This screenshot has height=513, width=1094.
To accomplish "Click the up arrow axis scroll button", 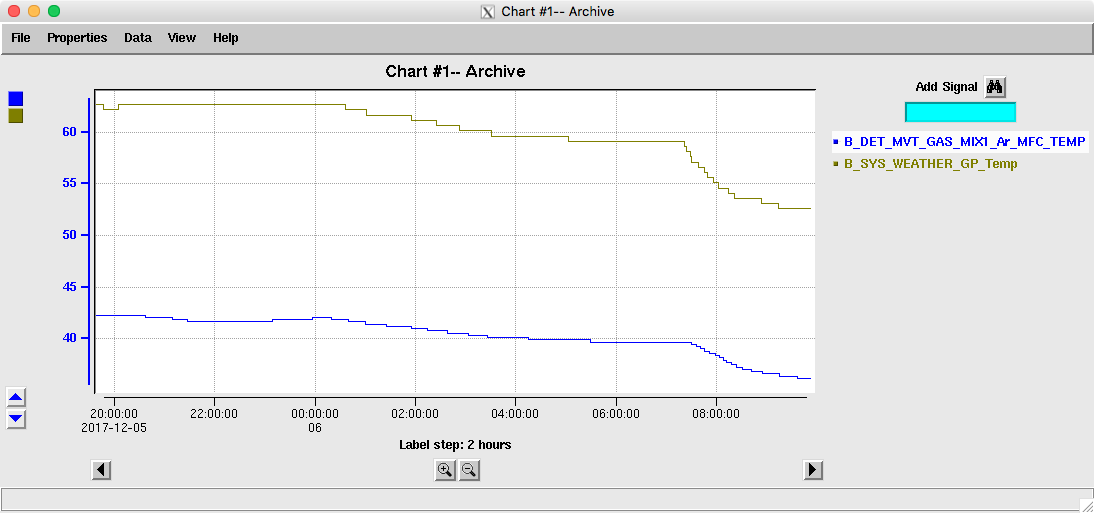I will [x=16, y=398].
